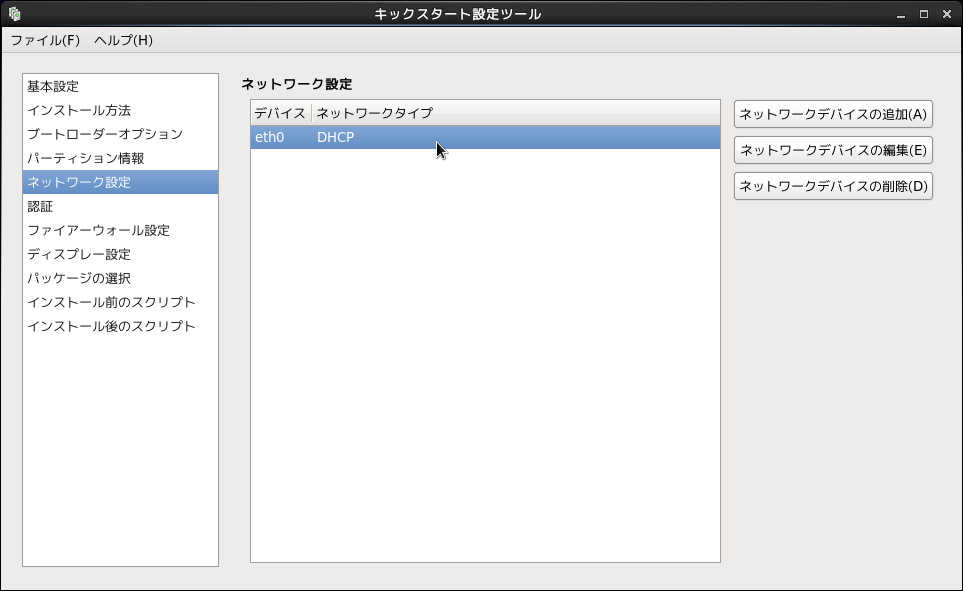Select ディスプレー設定 in the sidebar
The width and height of the screenshot is (963, 591).
click(x=79, y=254)
